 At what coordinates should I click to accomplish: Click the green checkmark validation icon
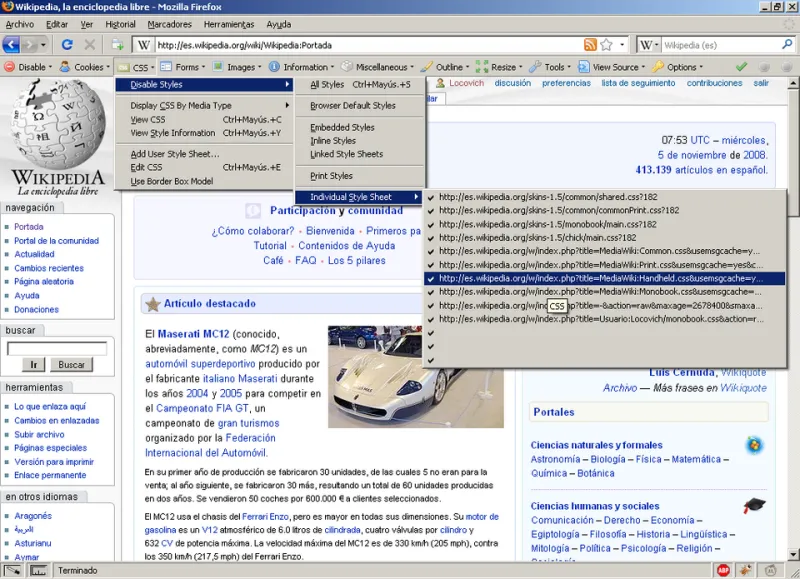pos(741,67)
